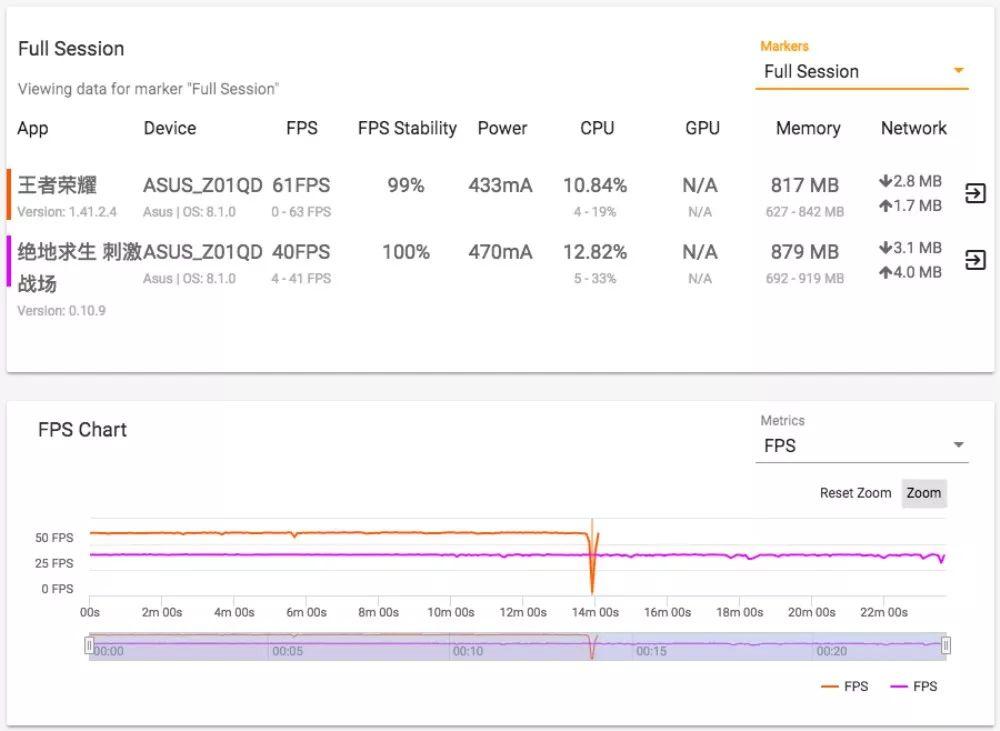Click the Reset Zoom button
1000x731 pixels.
[x=855, y=493]
